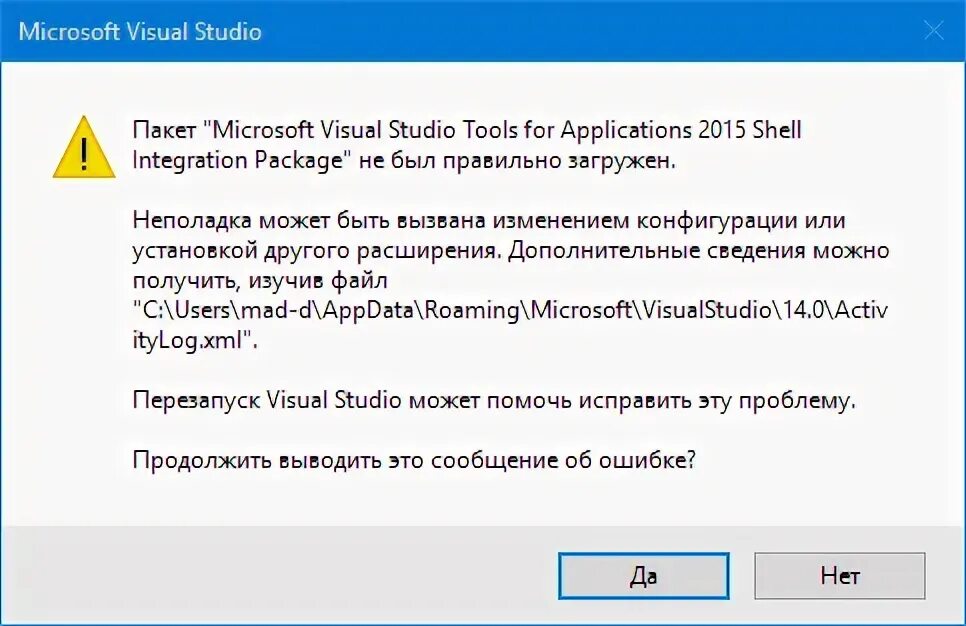This screenshot has height=626, width=966.
Task: Click the word Пакет in the message
Action: [164, 131]
